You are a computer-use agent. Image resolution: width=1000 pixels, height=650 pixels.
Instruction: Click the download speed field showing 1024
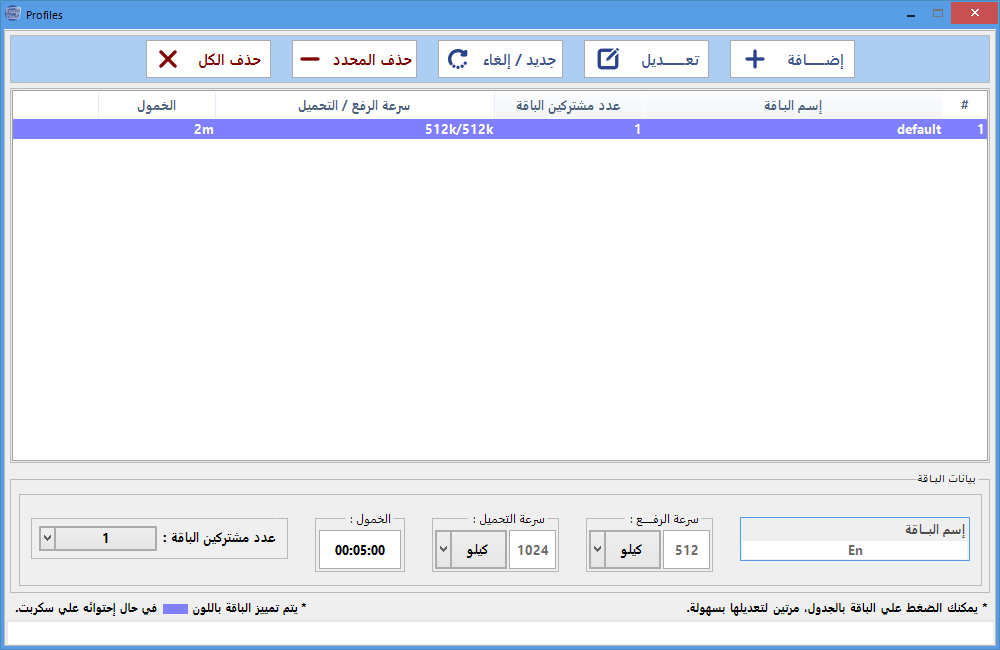click(x=532, y=550)
